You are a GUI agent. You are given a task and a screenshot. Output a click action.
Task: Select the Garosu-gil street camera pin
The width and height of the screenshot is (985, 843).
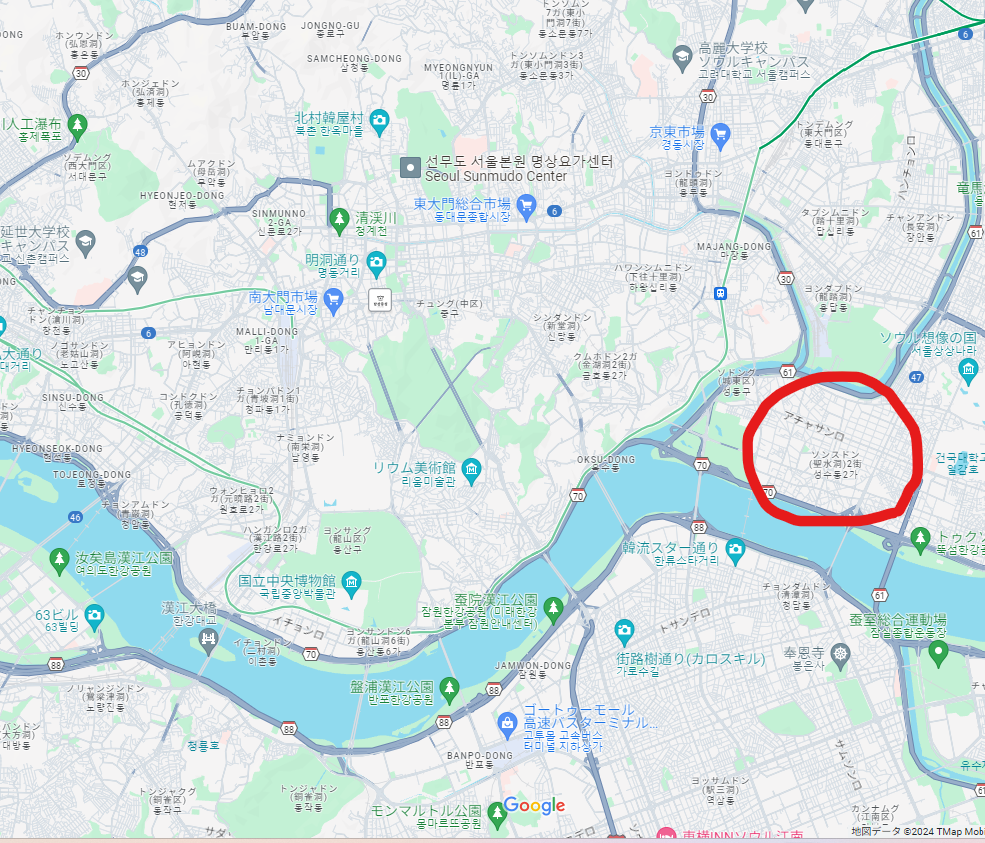[x=624, y=631]
